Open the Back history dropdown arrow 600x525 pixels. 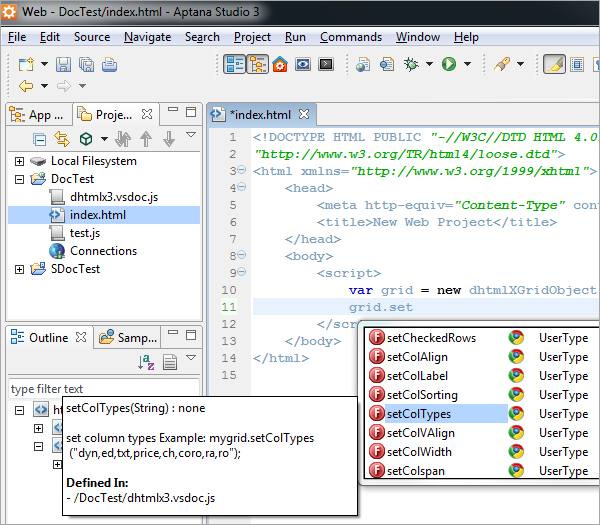[x=44, y=86]
